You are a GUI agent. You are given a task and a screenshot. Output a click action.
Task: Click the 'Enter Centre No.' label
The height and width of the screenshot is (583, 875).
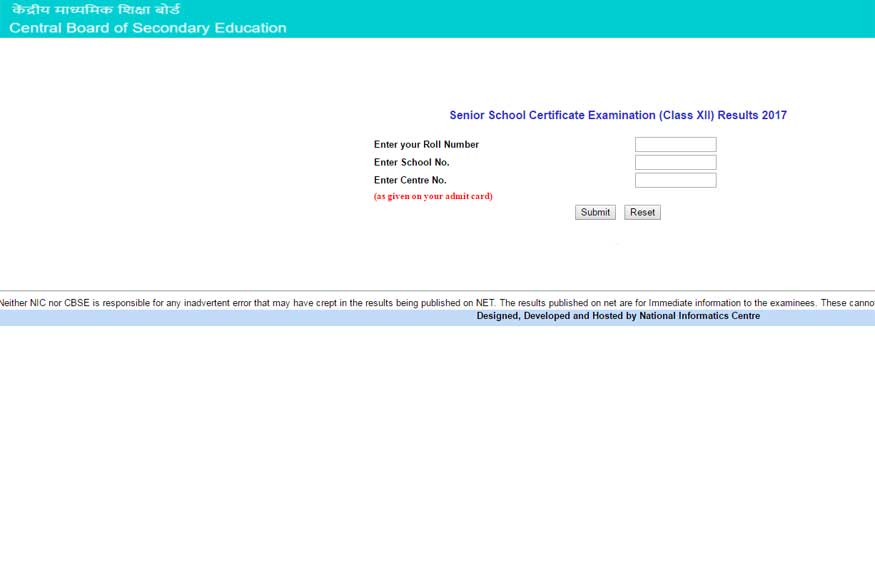pos(410,181)
